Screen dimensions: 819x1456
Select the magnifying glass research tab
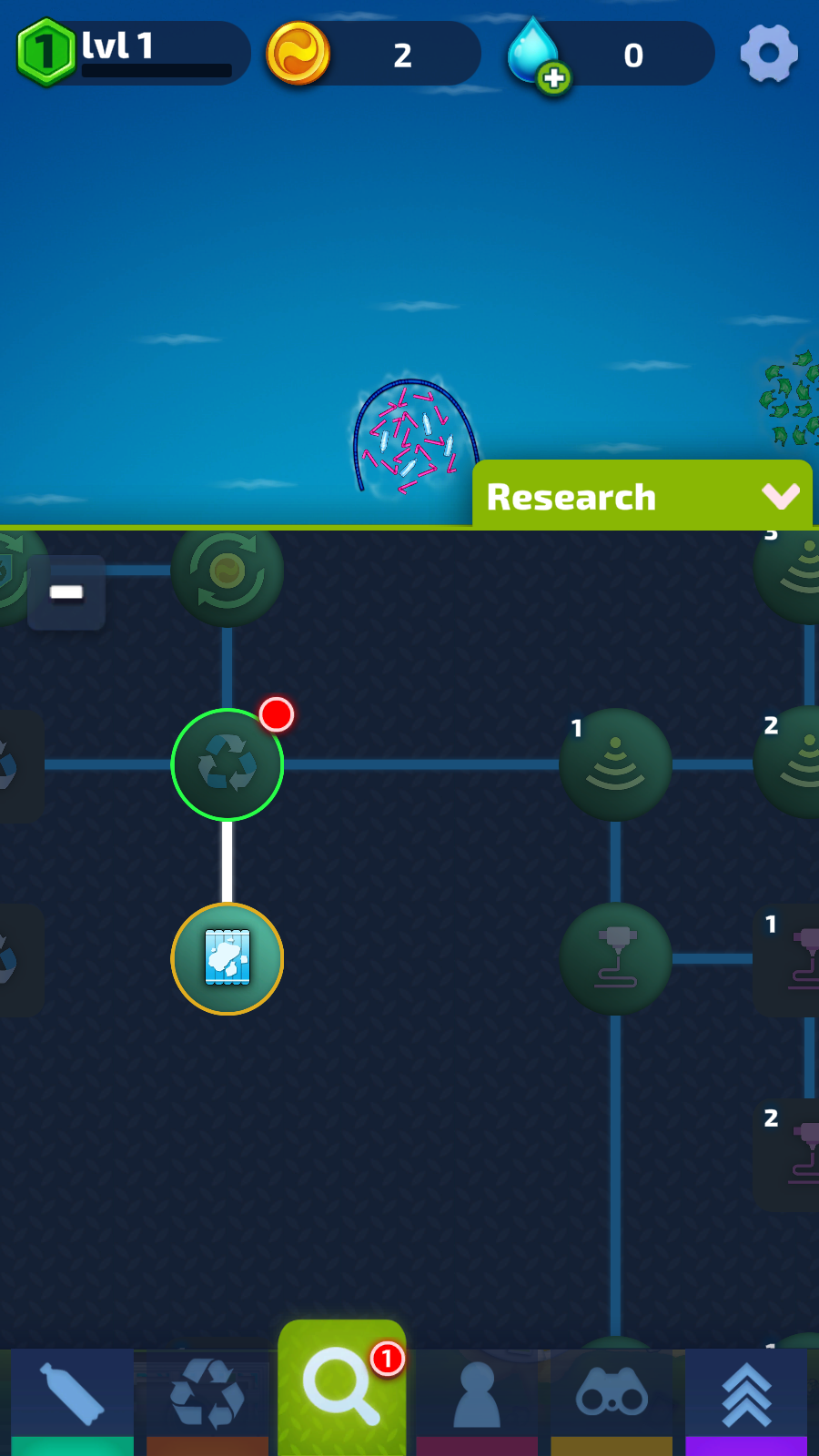(341, 1388)
